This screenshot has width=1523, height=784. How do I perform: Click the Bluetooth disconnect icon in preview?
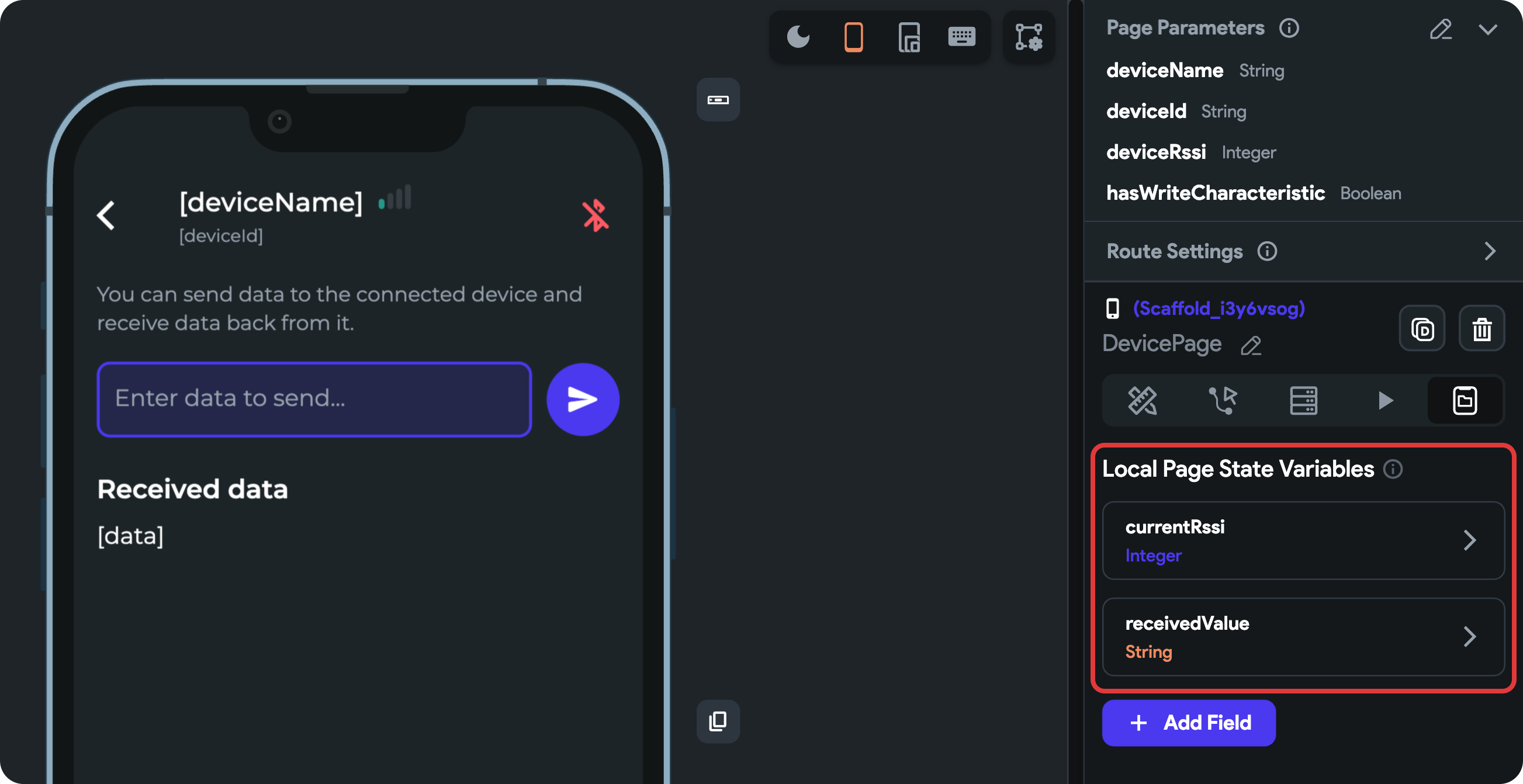[595, 215]
